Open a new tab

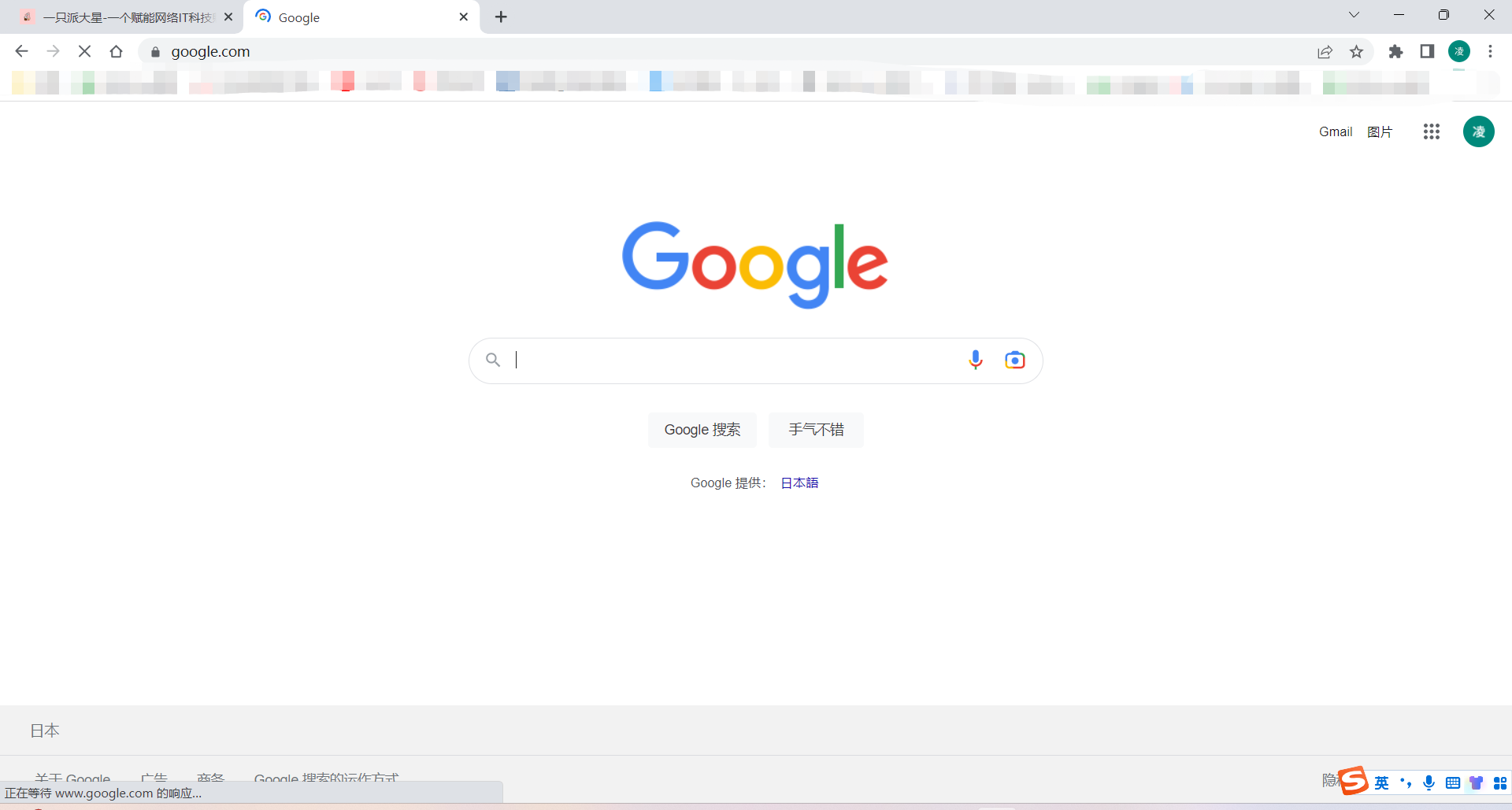pyautogui.click(x=501, y=17)
